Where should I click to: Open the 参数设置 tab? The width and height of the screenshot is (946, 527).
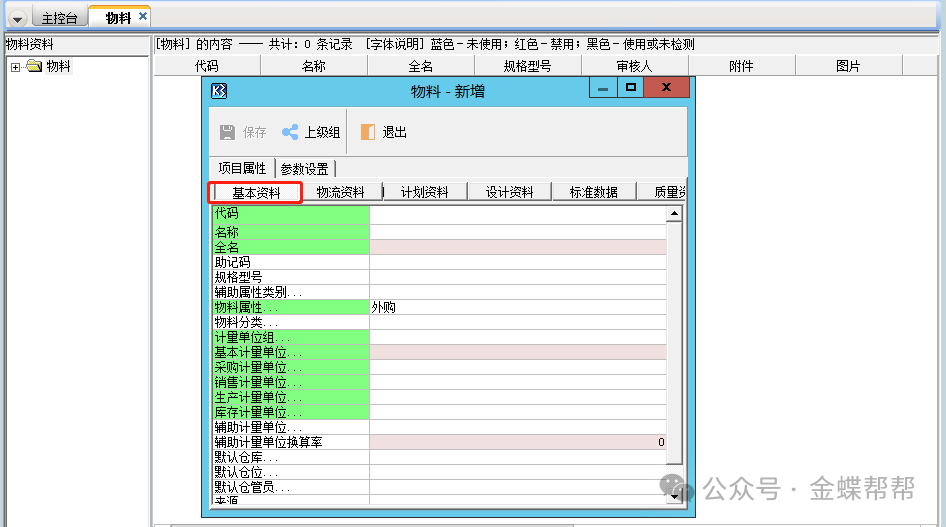(304, 169)
